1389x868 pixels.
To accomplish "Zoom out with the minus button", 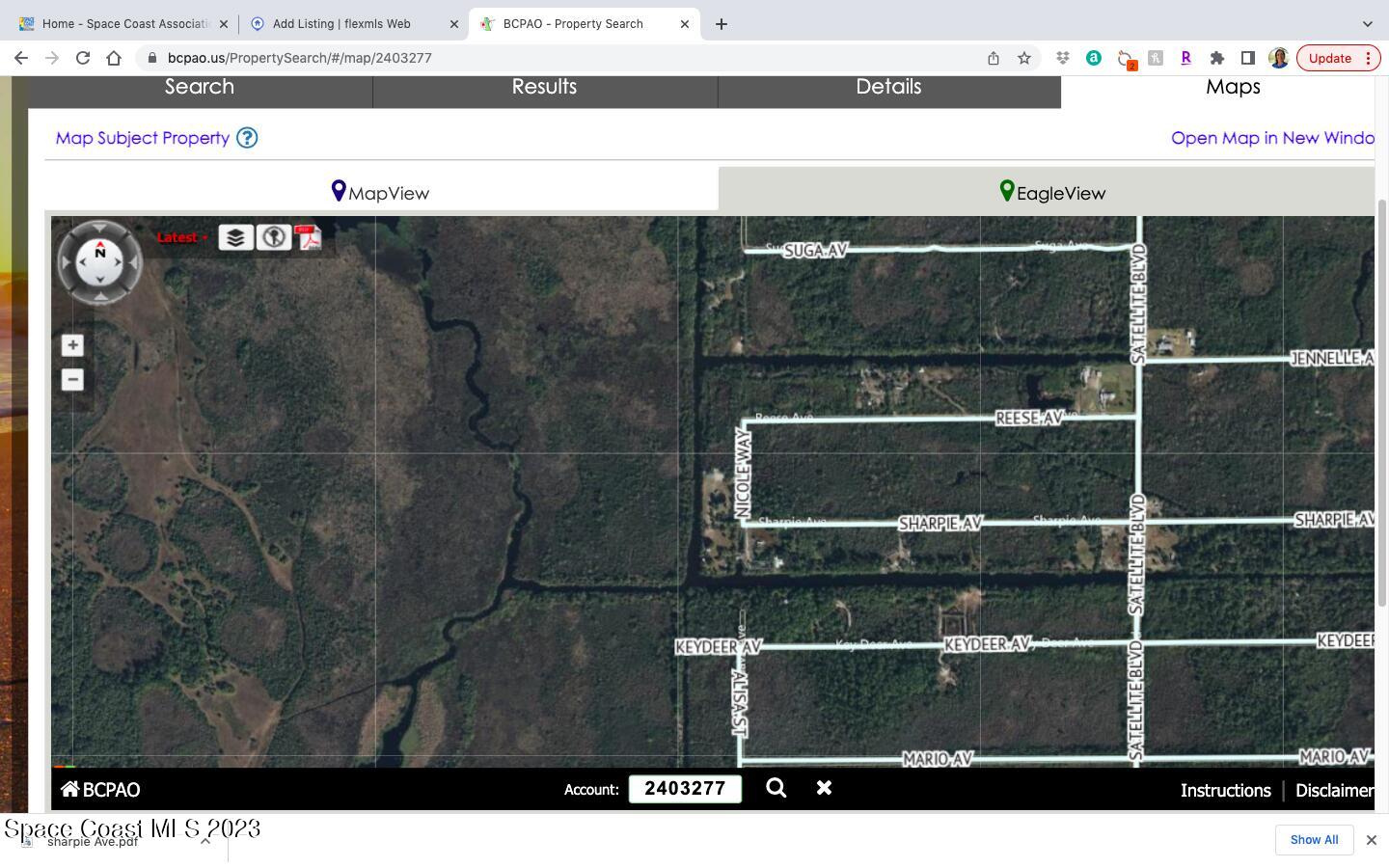I will coord(72,379).
